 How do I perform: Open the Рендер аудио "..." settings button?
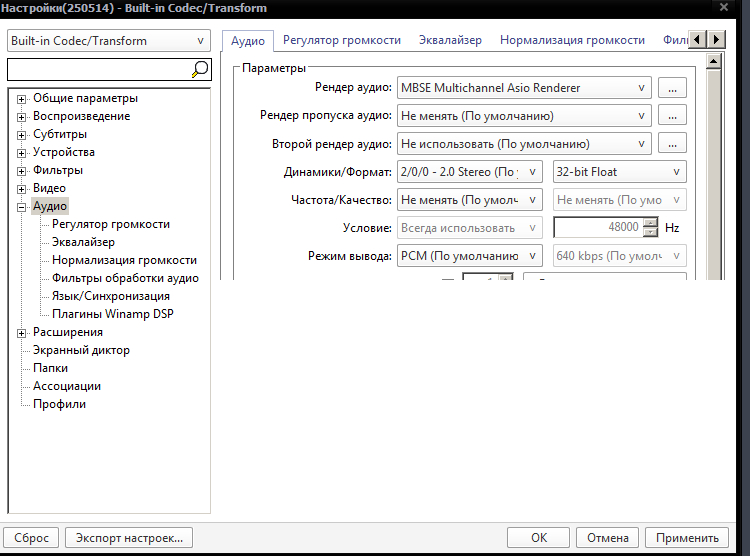673,88
